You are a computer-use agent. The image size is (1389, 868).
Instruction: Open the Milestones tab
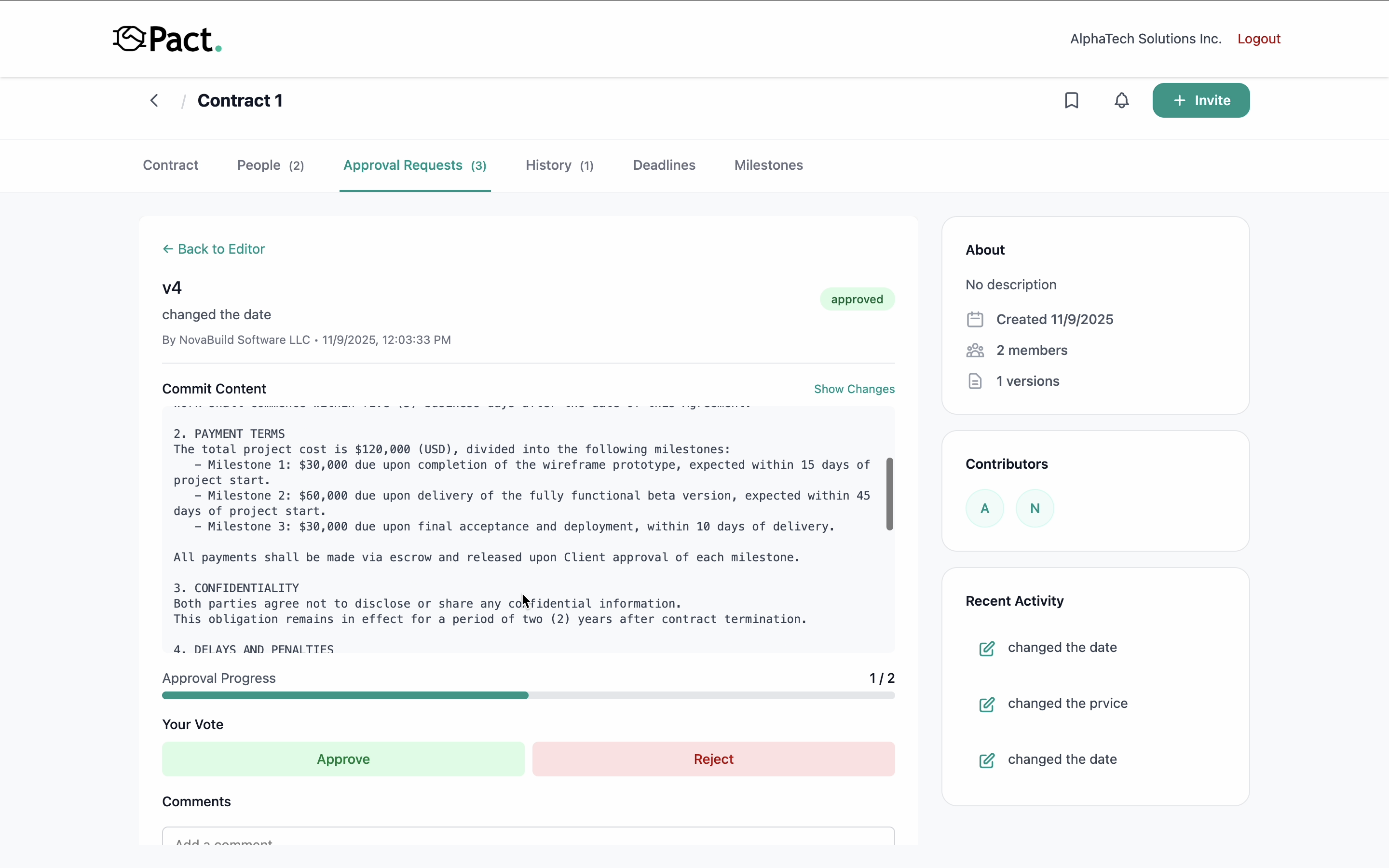point(768,165)
